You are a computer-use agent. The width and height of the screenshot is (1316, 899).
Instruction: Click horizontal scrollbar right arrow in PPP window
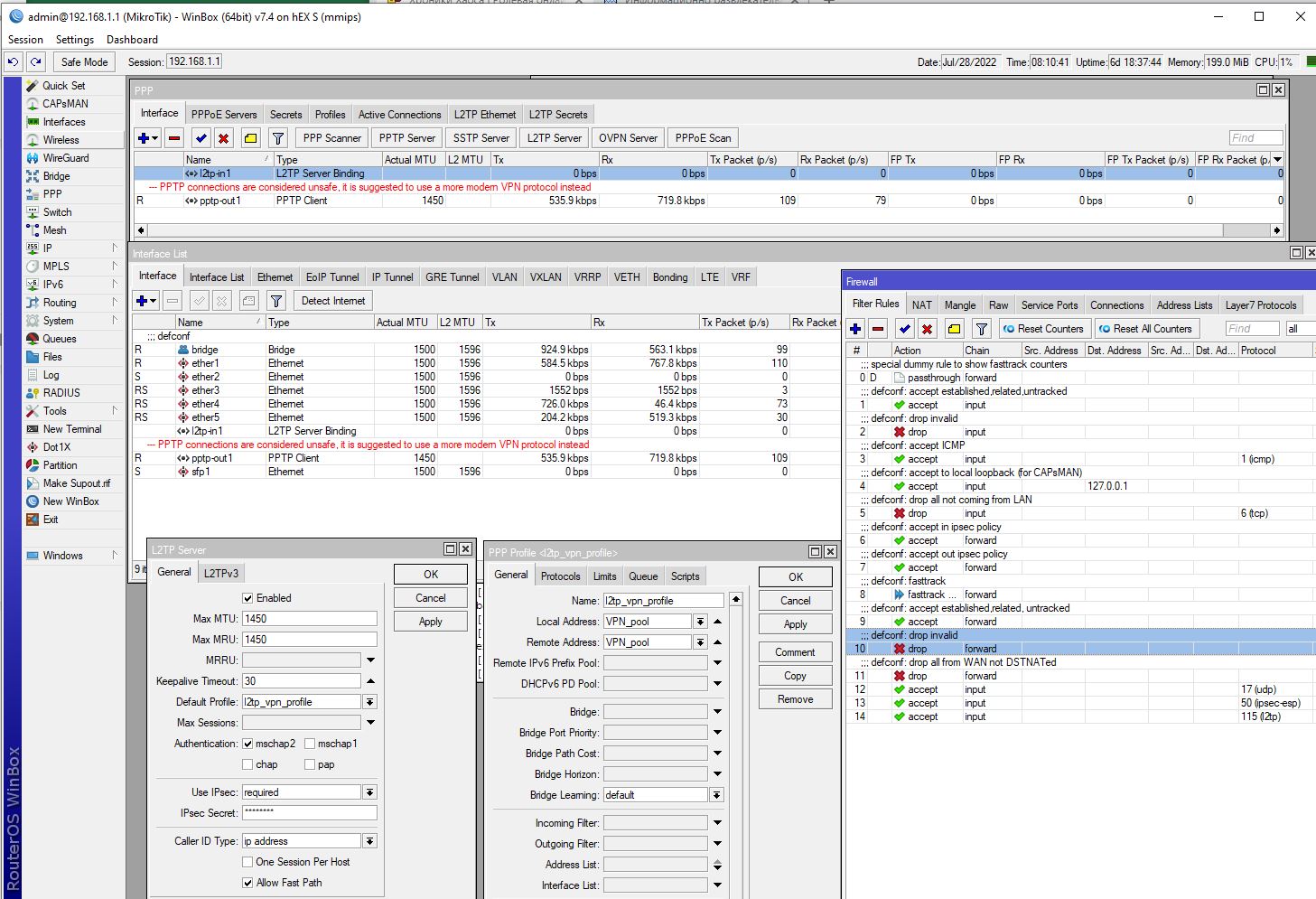coord(1276,230)
